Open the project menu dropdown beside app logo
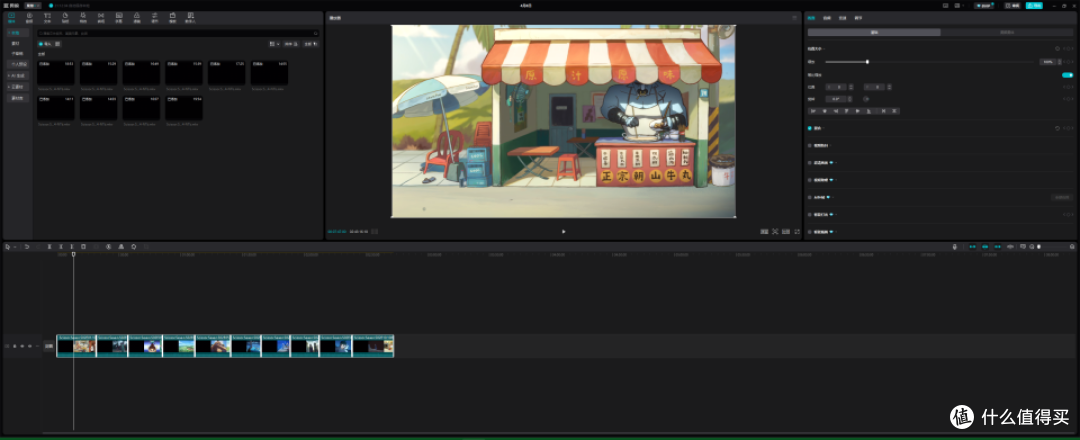Image resolution: width=1080 pixels, height=440 pixels. click(32, 5)
